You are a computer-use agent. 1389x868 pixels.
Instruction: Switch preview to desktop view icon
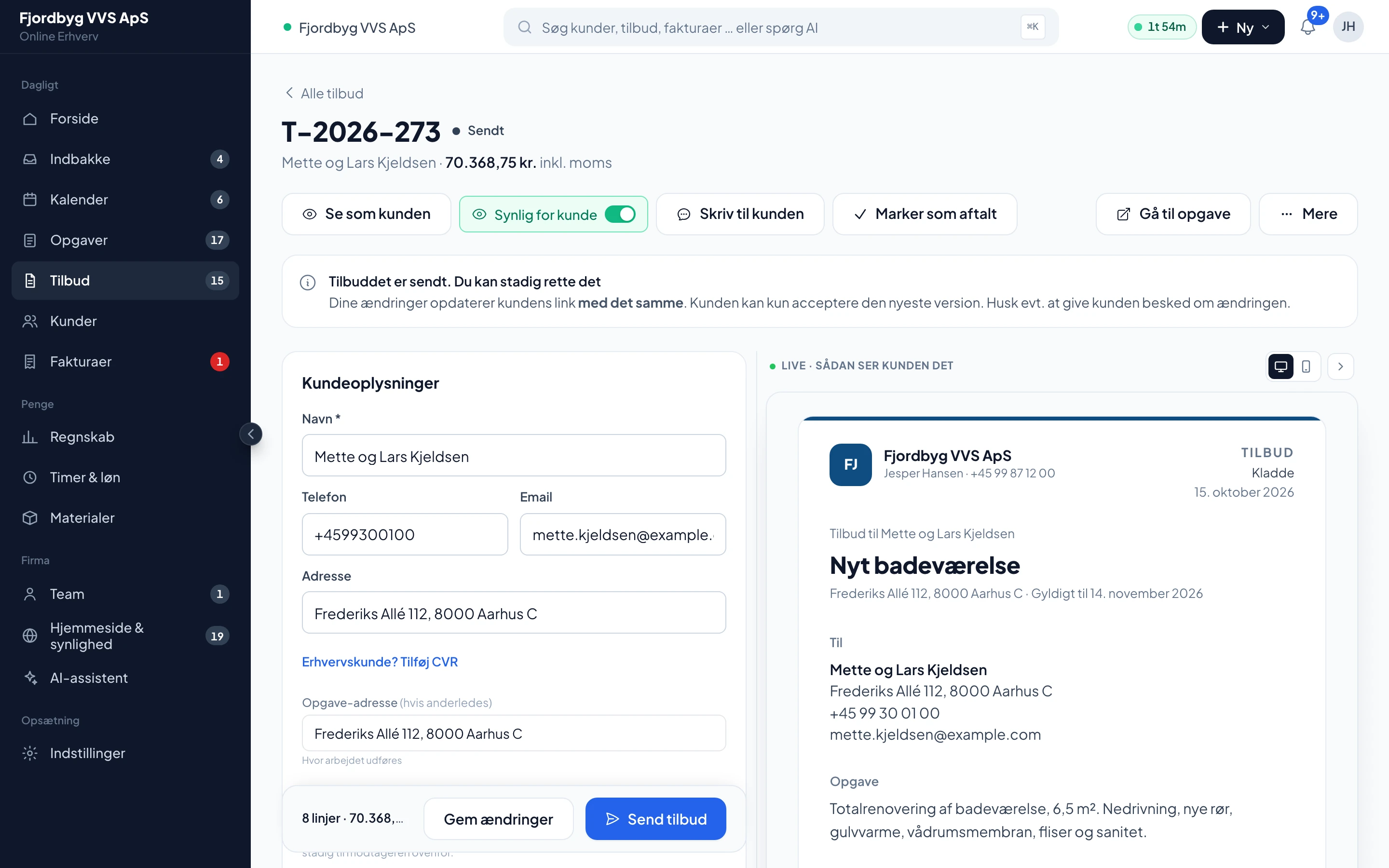(x=1280, y=366)
